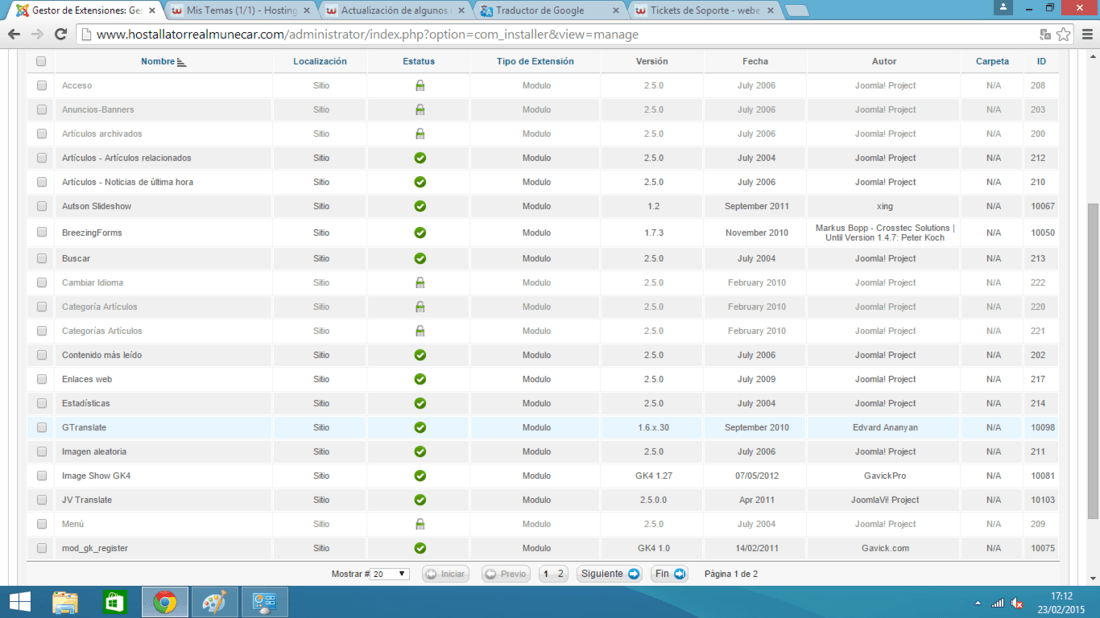The height and width of the screenshot is (618, 1100).
Task: Disable Autson Slideshow via its green check icon
Action: [x=420, y=206]
